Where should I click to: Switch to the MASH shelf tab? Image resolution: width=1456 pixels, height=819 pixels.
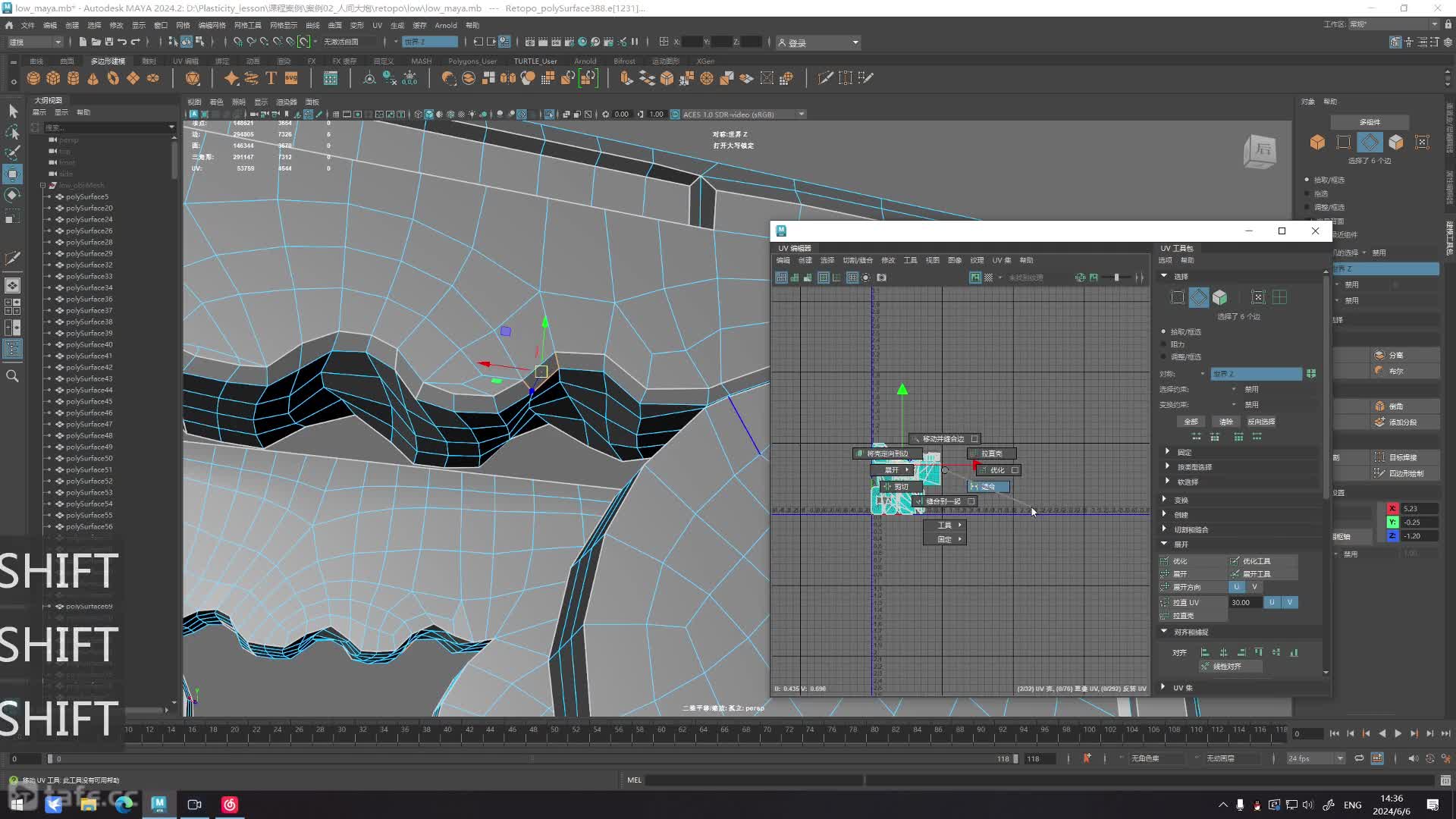422,61
